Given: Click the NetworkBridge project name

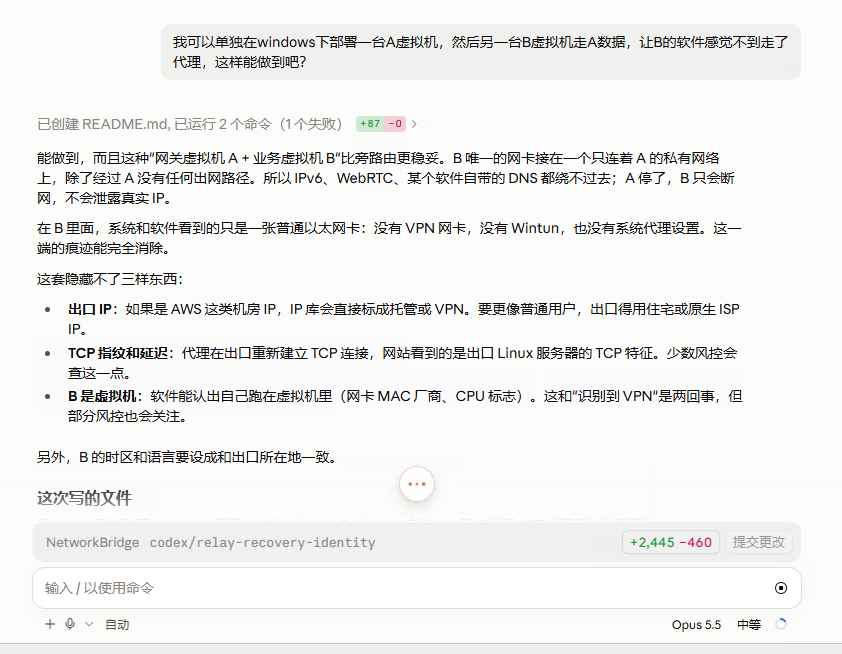Looking at the screenshot, I should pyautogui.click(x=92, y=542).
